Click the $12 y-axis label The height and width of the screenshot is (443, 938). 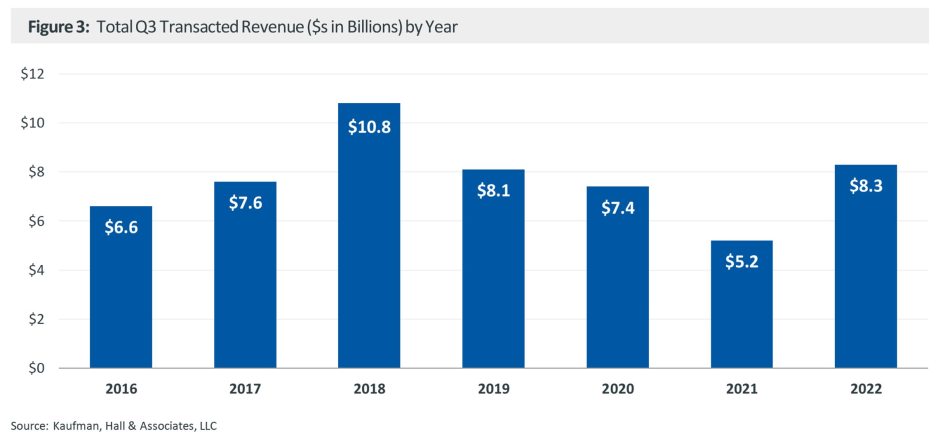click(34, 74)
